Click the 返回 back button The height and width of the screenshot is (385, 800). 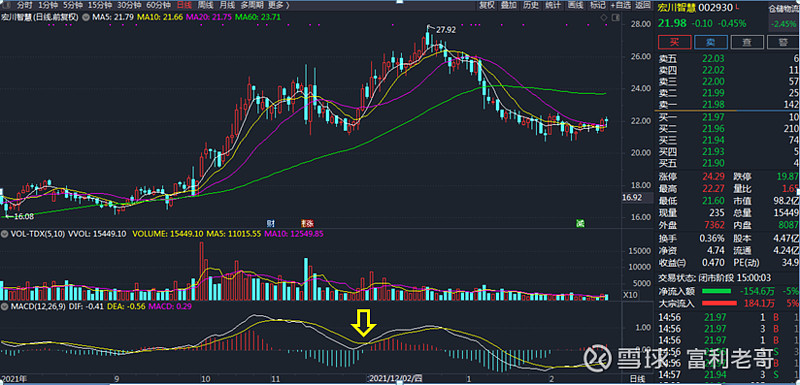coord(642,5)
